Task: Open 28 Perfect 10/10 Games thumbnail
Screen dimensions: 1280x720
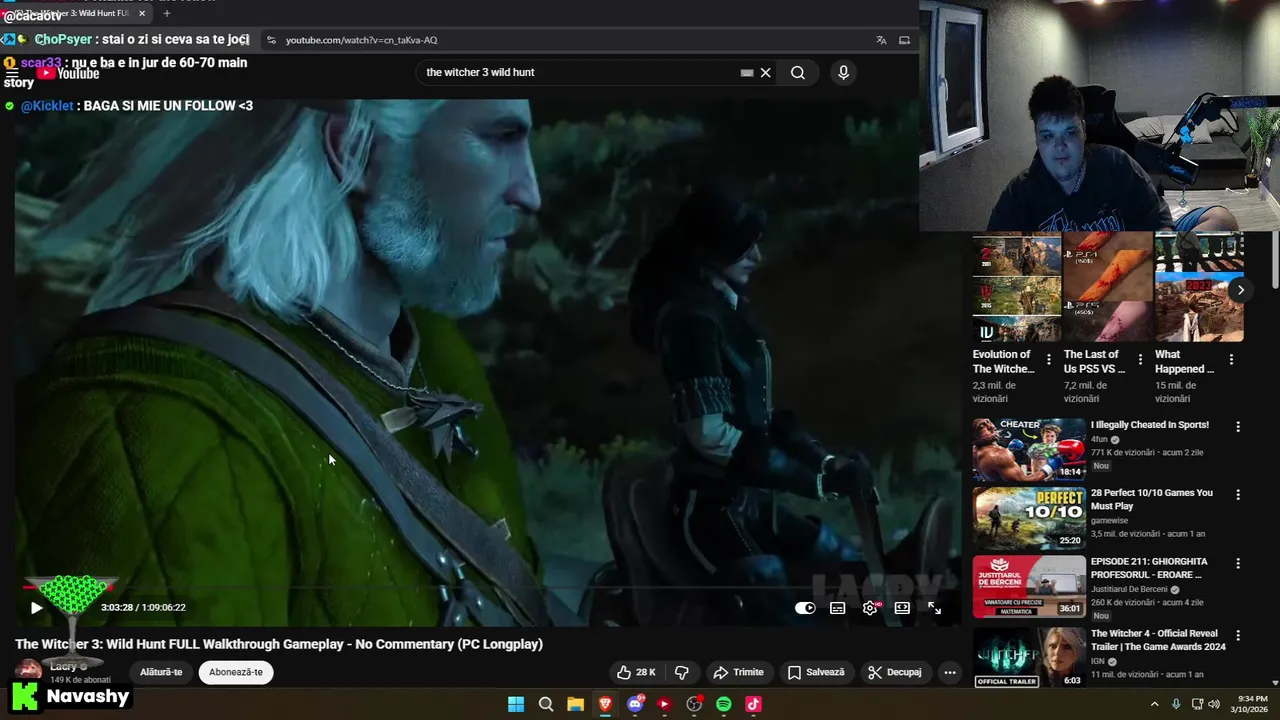Action: (x=1029, y=518)
